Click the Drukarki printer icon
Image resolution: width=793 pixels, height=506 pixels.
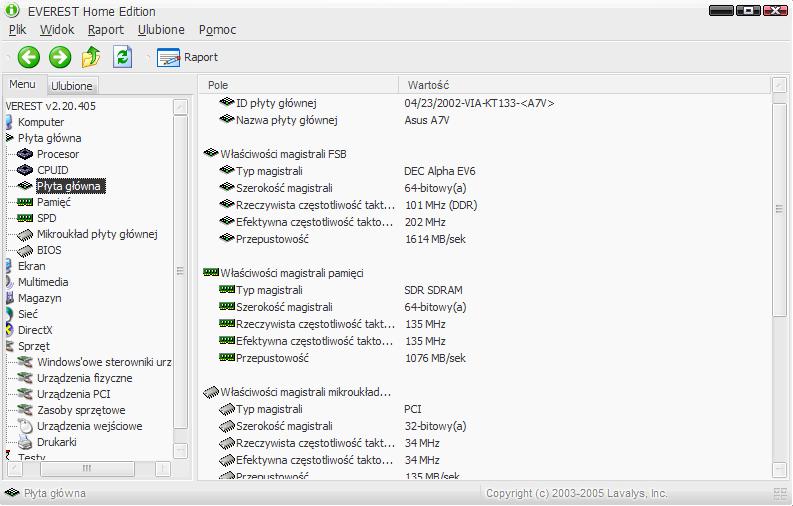pyautogui.click(x=25, y=442)
